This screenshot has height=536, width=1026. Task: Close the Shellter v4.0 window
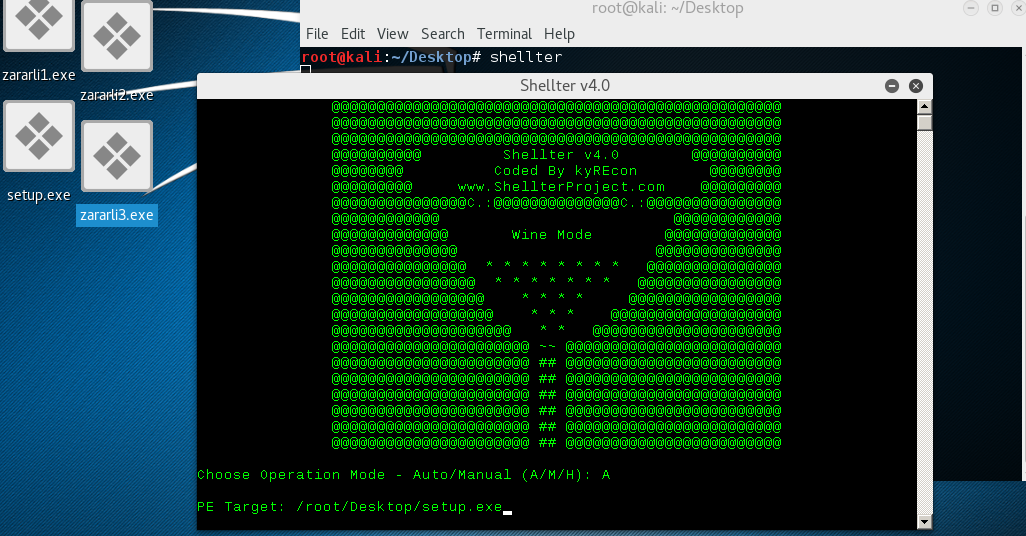915,86
